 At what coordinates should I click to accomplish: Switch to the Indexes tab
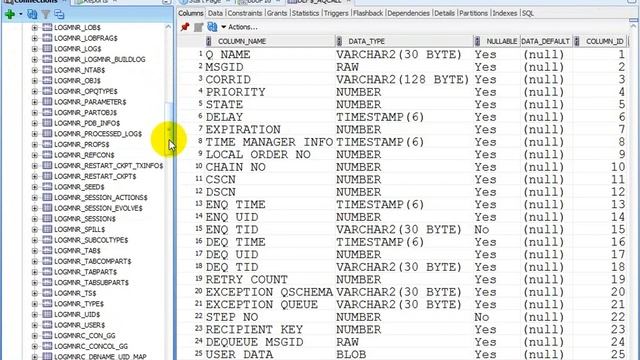pos(504,13)
